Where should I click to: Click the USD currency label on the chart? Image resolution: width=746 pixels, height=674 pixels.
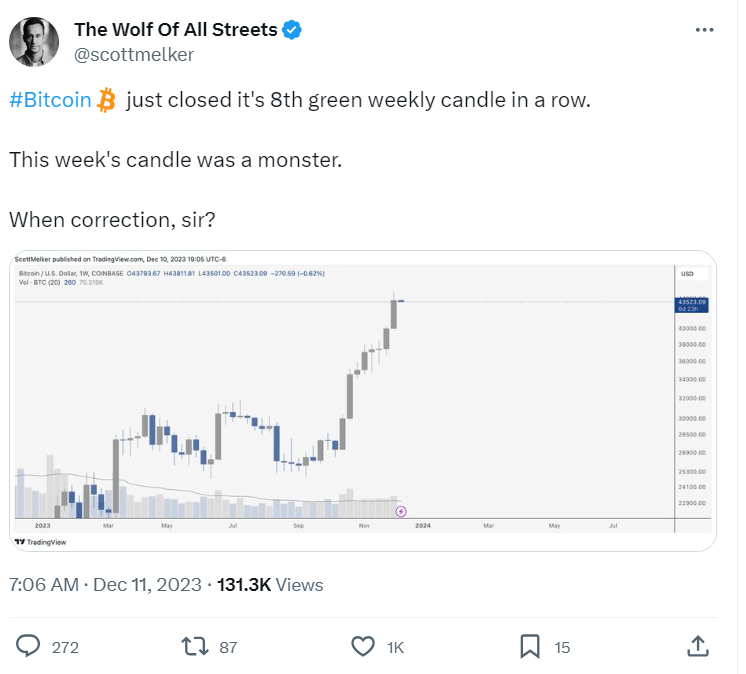tap(687, 273)
